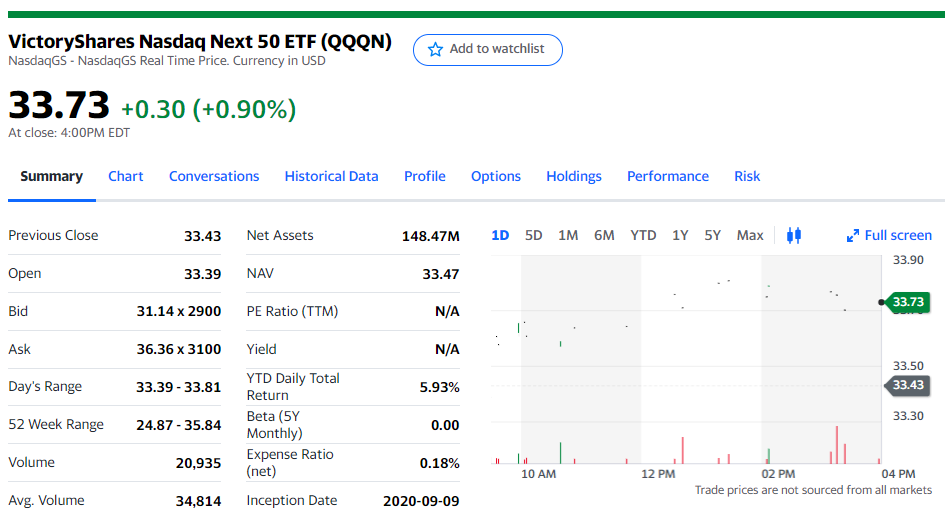Click the Inception Date value 2020-09-09
The height and width of the screenshot is (522, 945).
tap(421, 501)
